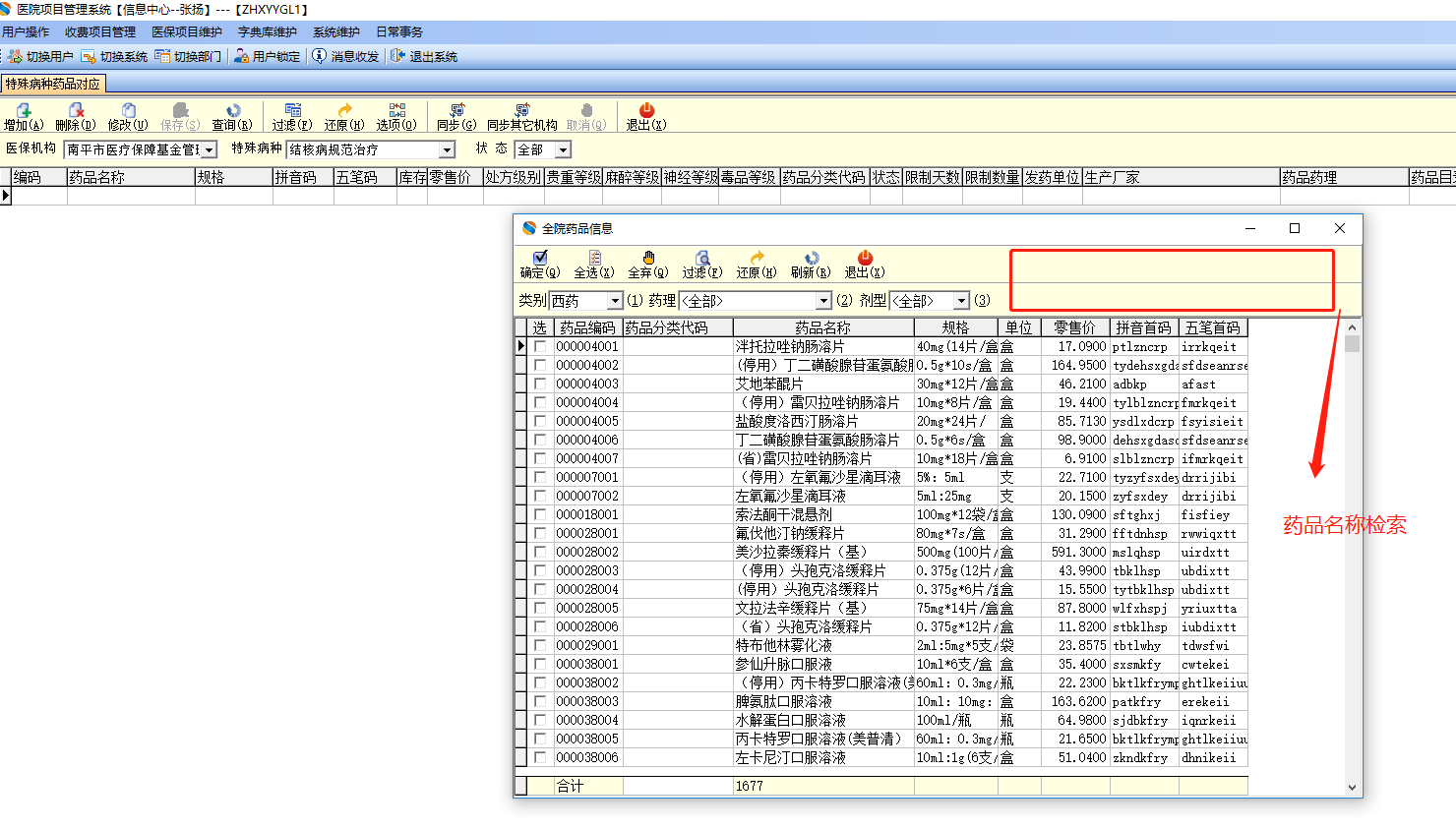Open the 医保项目维护 menu

(187, 32)
